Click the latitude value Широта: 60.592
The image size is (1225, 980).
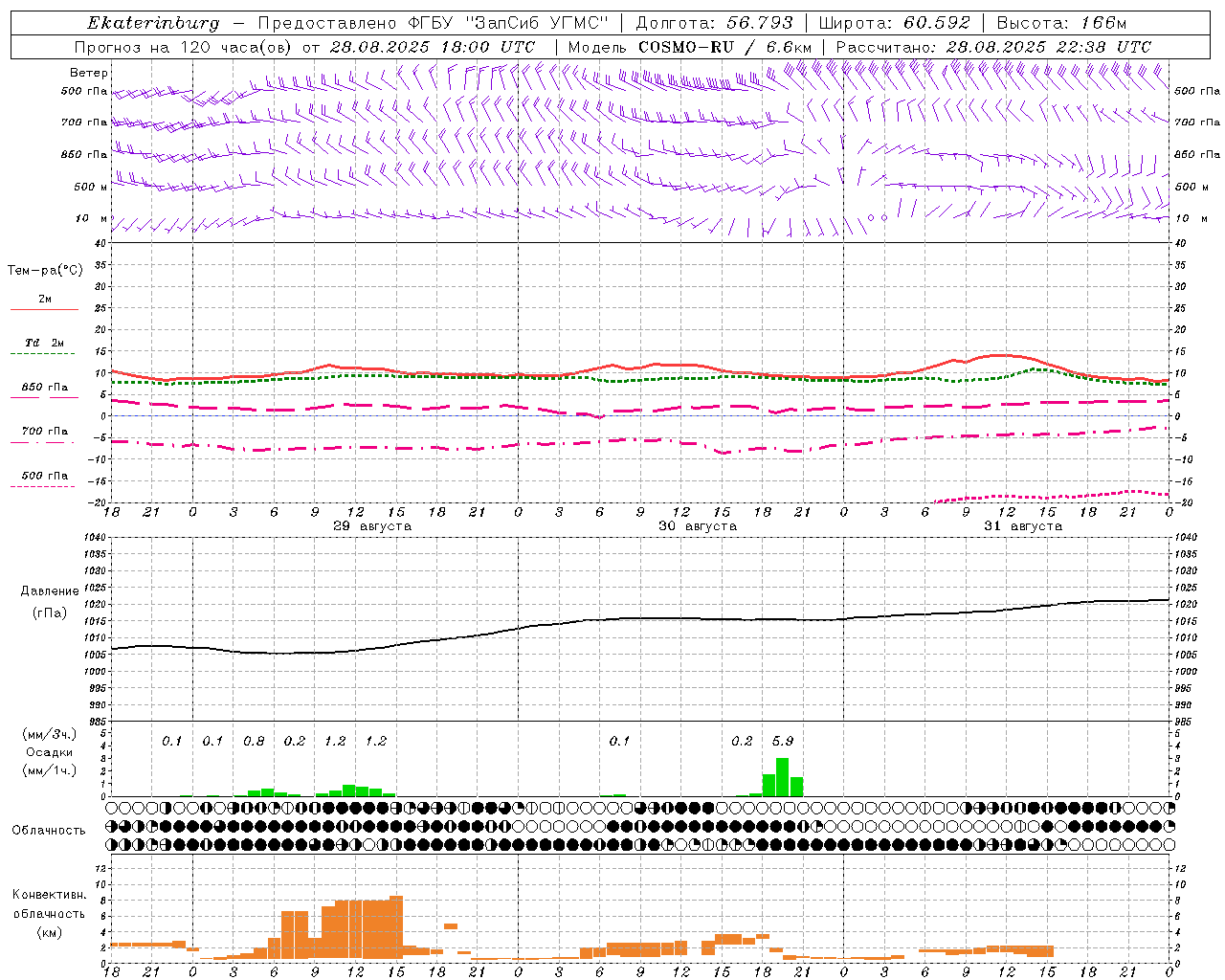click(x=894, y=23)
